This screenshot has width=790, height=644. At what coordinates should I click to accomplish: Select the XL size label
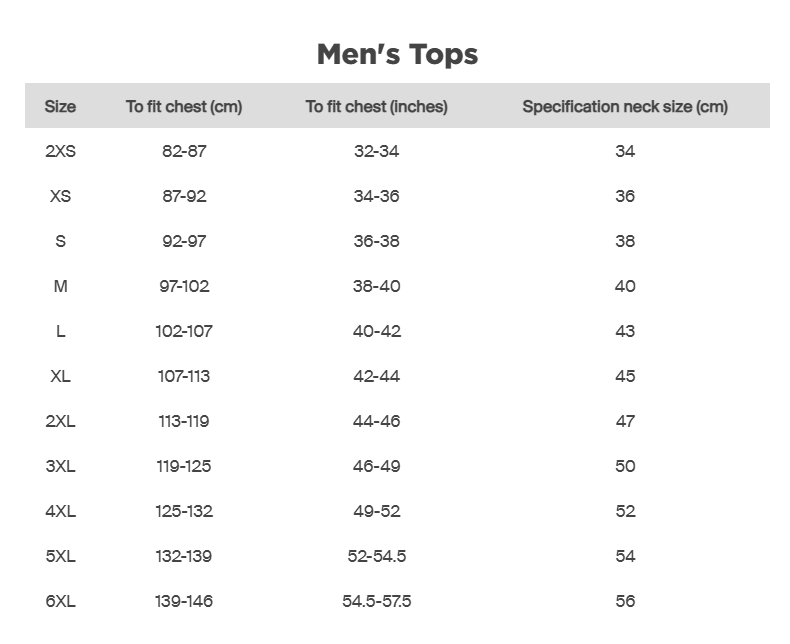(60, 376)
